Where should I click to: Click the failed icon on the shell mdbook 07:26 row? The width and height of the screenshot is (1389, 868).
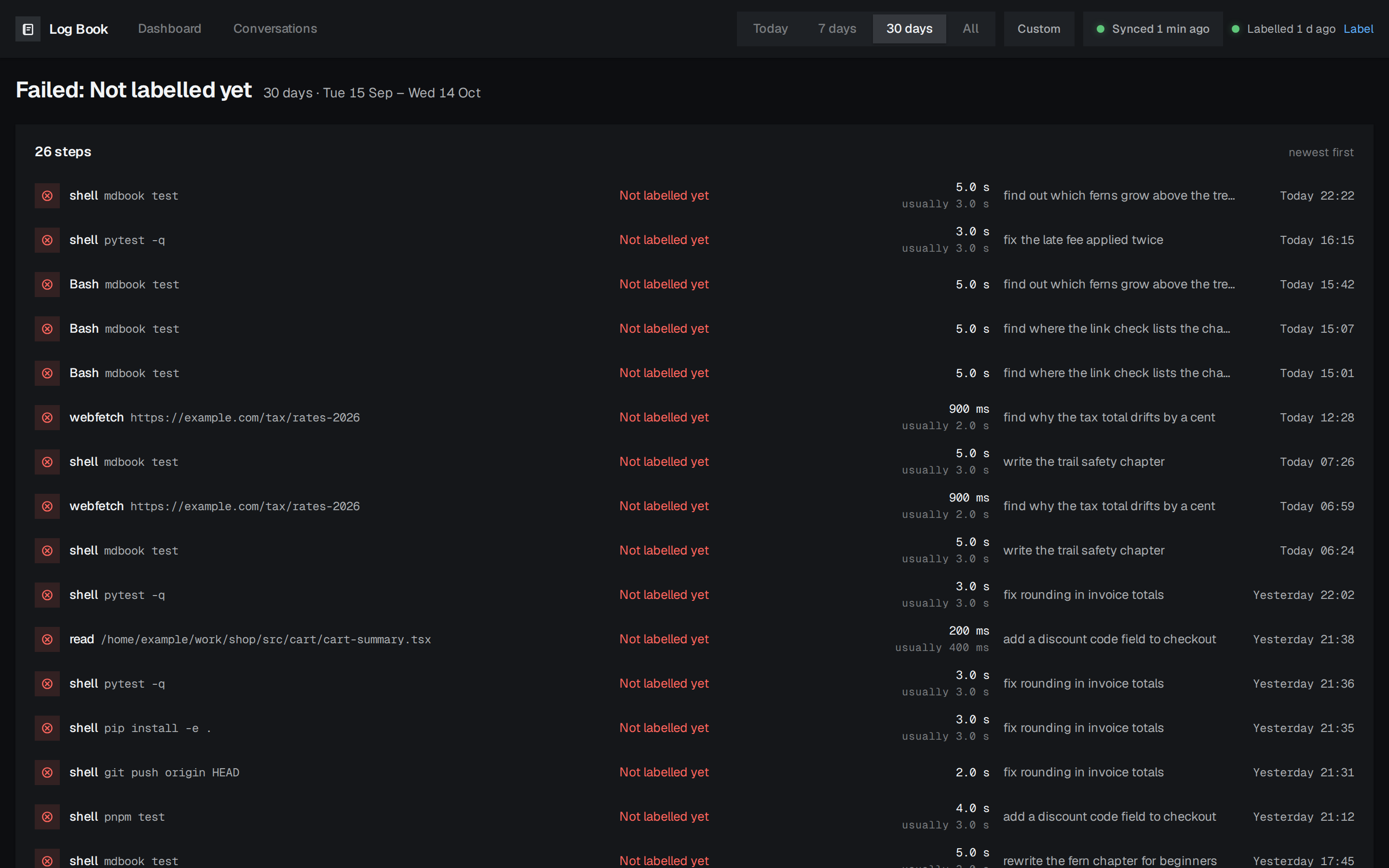tap(47, 462)
